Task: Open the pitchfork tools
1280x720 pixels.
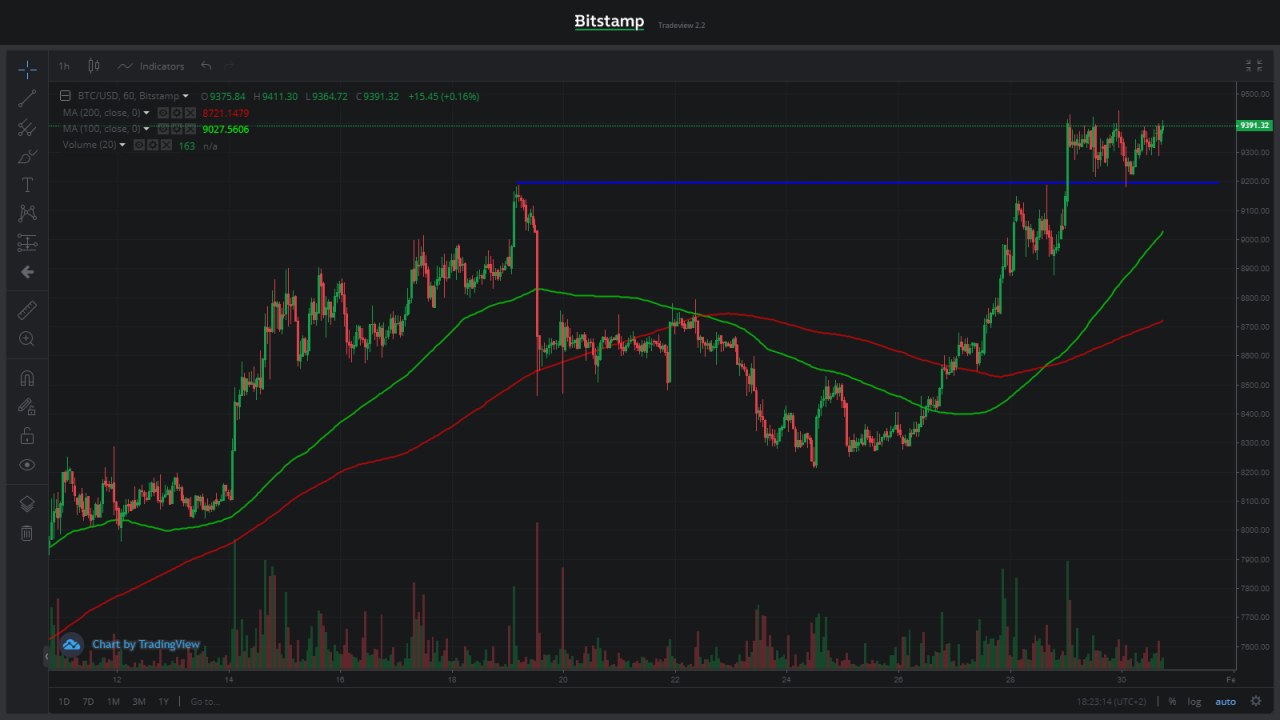Action: click(27, 127)
